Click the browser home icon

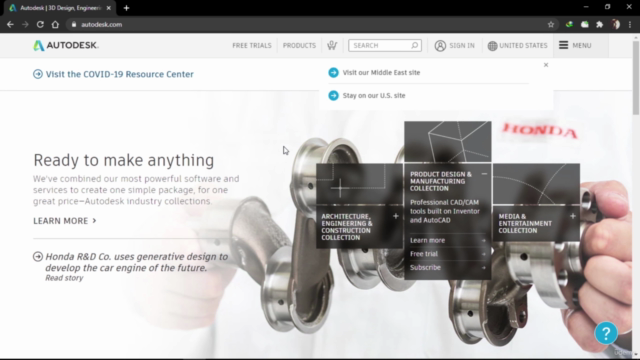coord(55,24)
